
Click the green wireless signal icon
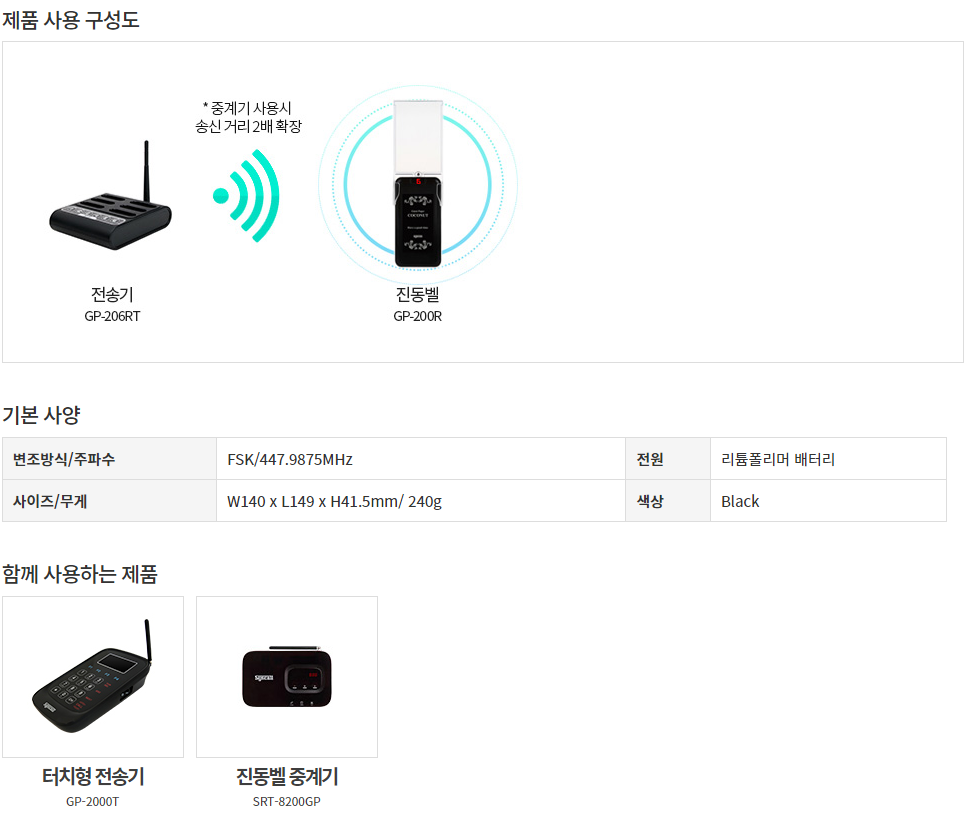tap(246, 196)
